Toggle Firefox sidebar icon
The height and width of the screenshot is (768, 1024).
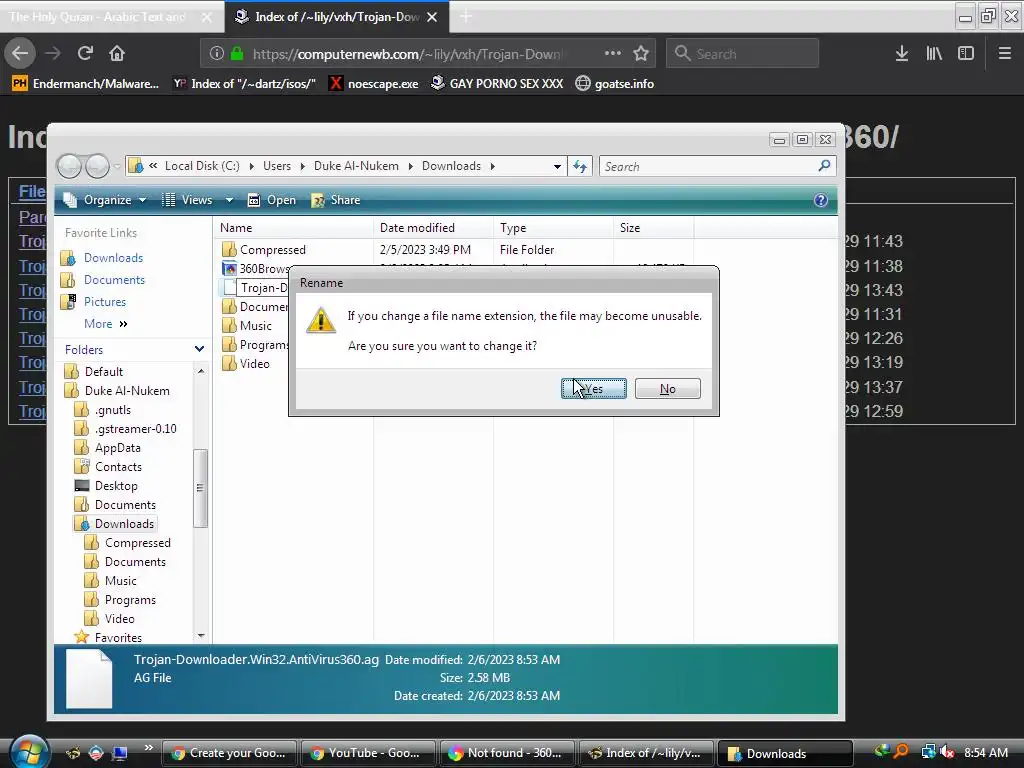click(x=966, y=54)
